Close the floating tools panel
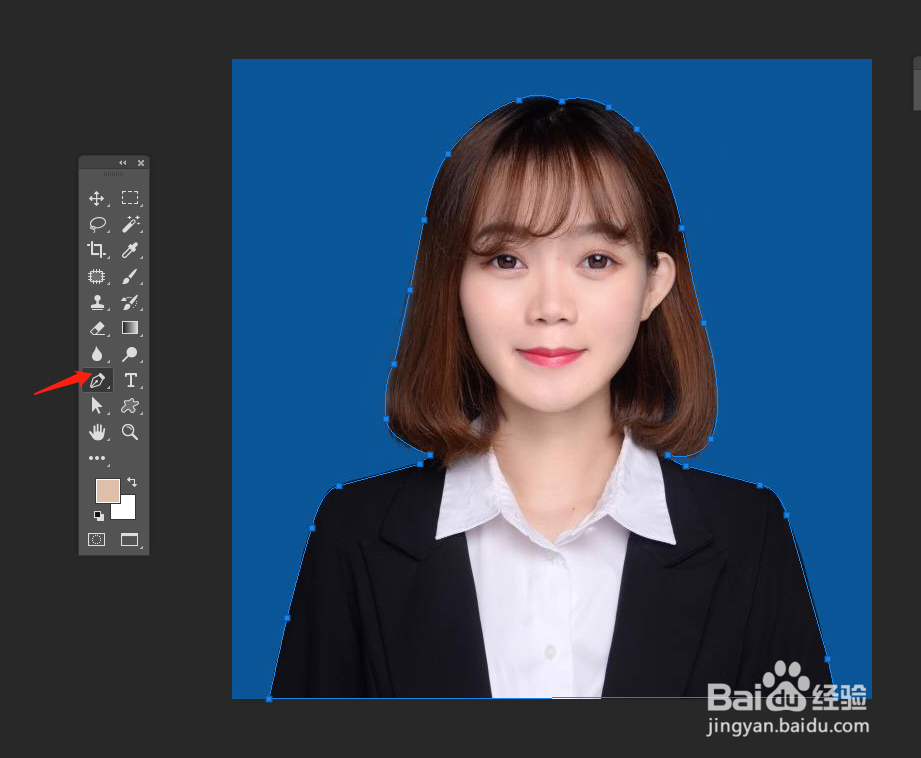 141,163
